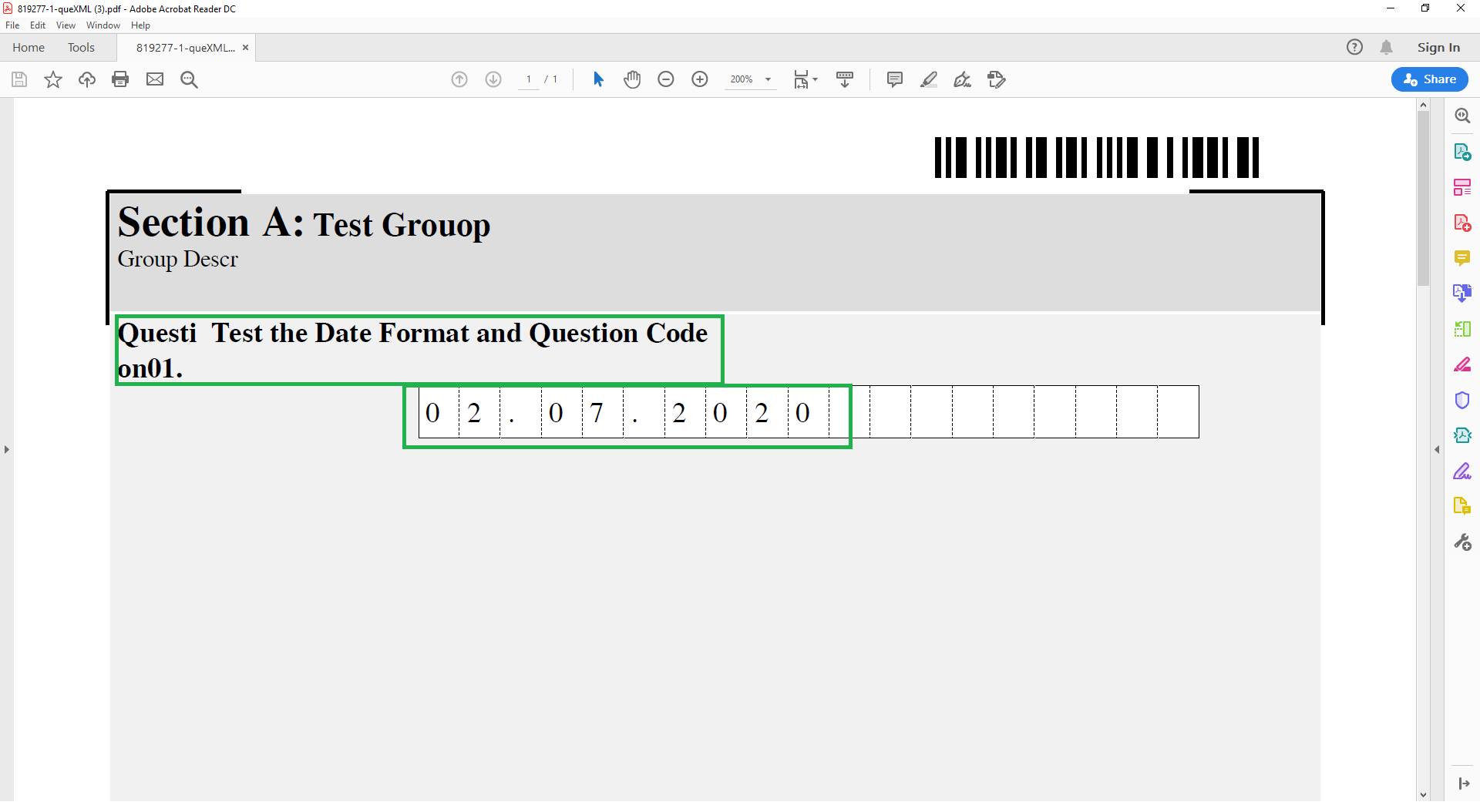Click the current page number field
The height and width of the screenshot is (812, 1480).
pos(529,79)
